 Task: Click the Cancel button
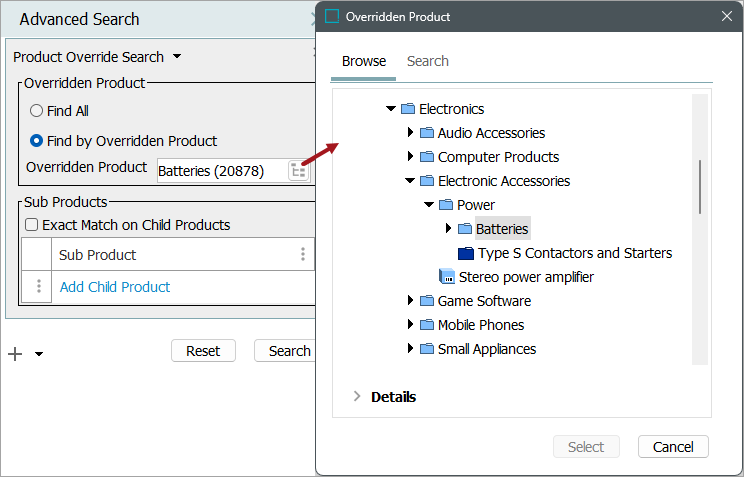[x=673, y=447]
